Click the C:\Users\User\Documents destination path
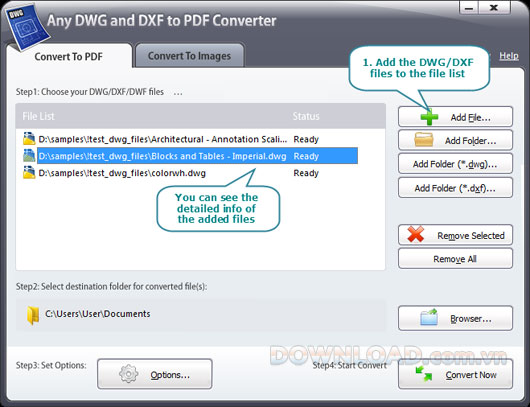This screenshot has width=530, height=407. 98,314
